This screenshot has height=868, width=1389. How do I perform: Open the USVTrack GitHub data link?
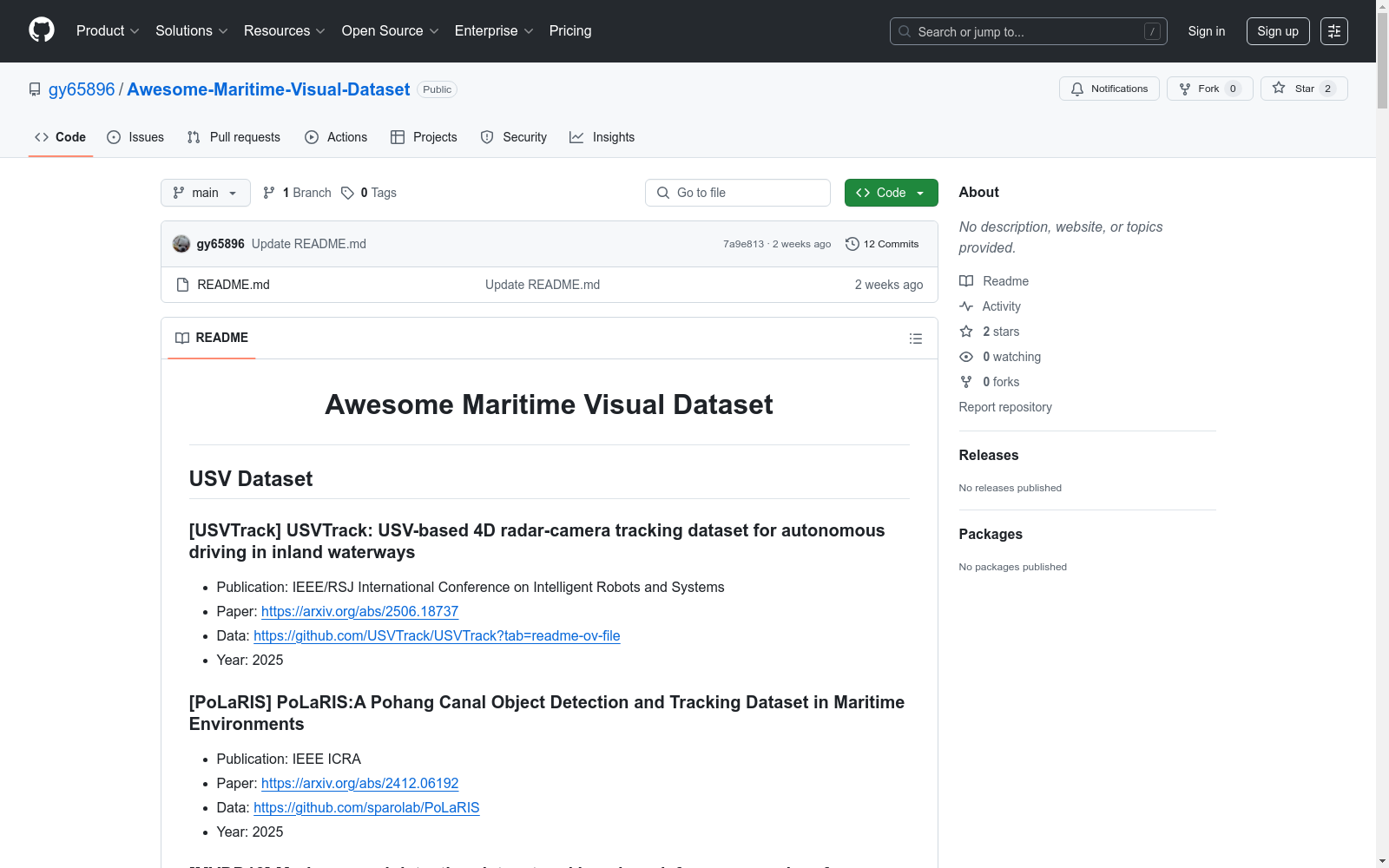pos(437,635)
